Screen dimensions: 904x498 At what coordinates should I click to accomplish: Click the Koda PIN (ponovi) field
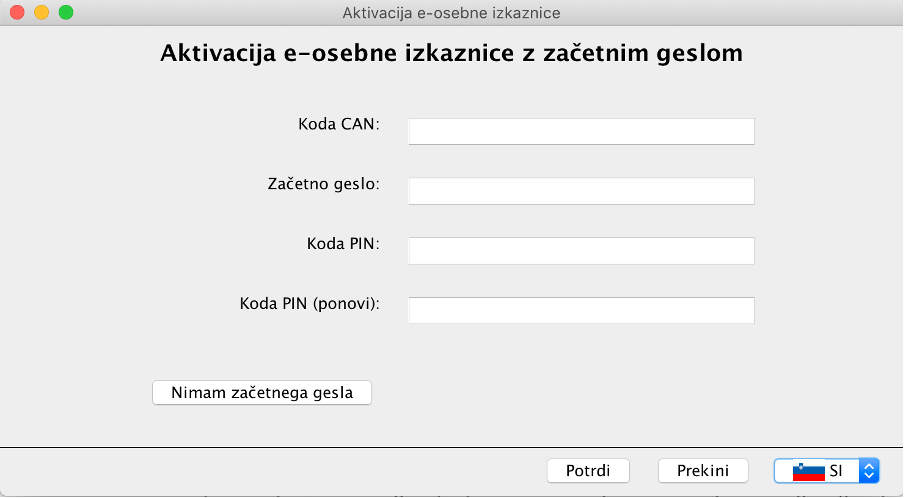point(581,311)
